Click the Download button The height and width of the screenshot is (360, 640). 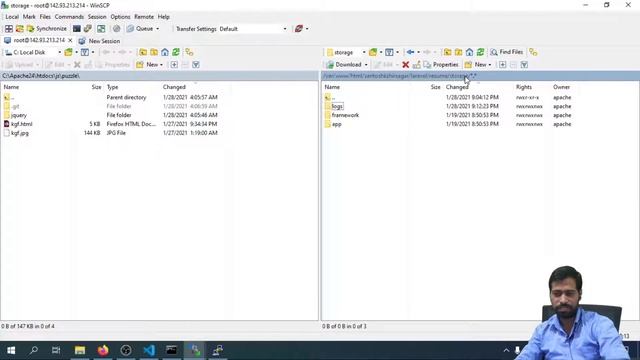(344, 64)
